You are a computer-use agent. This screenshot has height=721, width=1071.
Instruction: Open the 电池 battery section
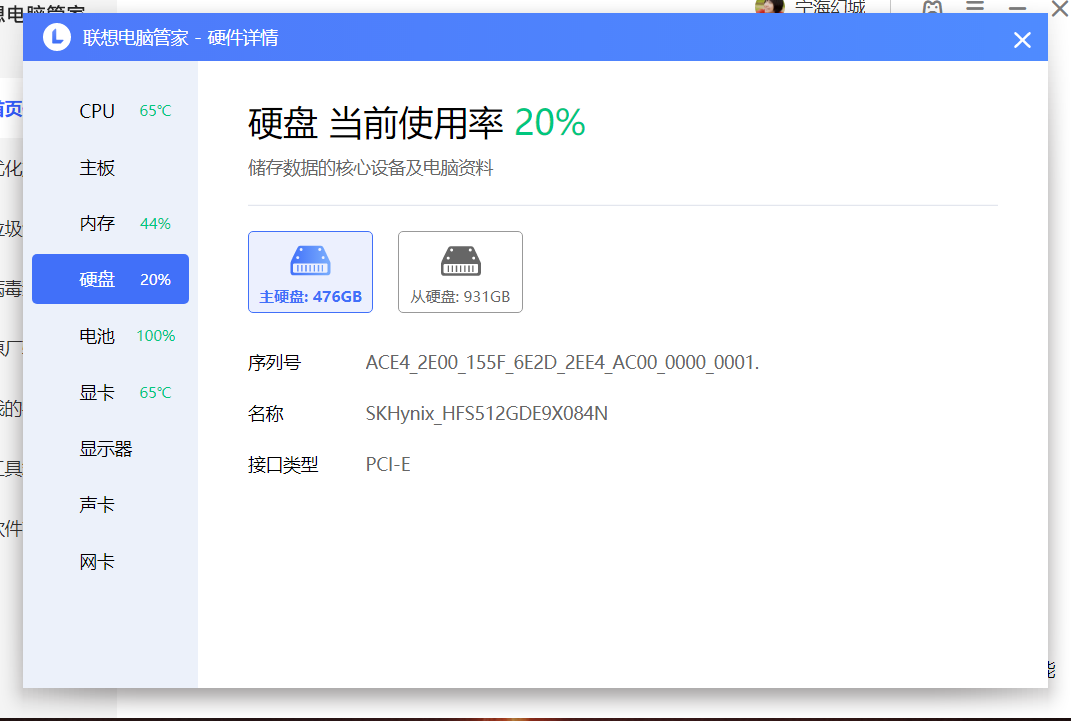(x=110, y=336)
